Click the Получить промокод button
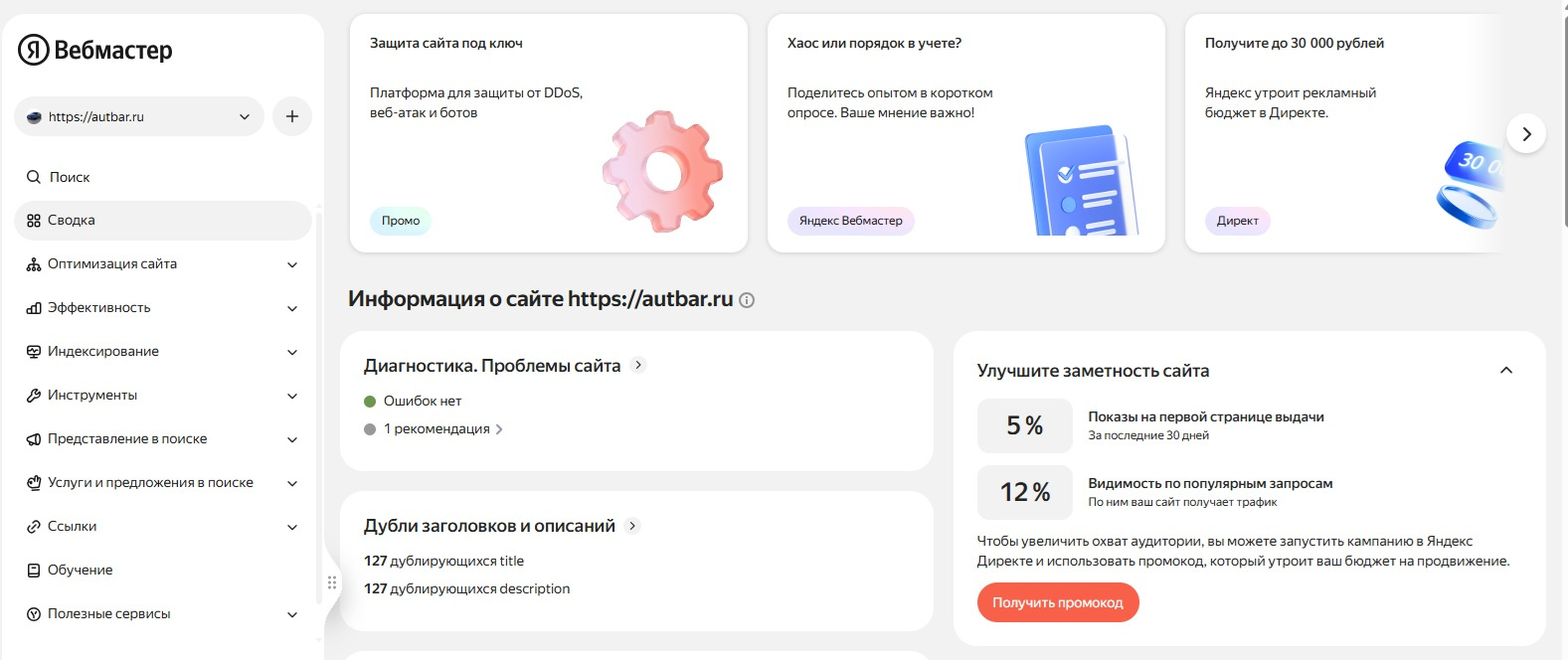The height and width of the screenshot is (660, 1568). 1058,602
